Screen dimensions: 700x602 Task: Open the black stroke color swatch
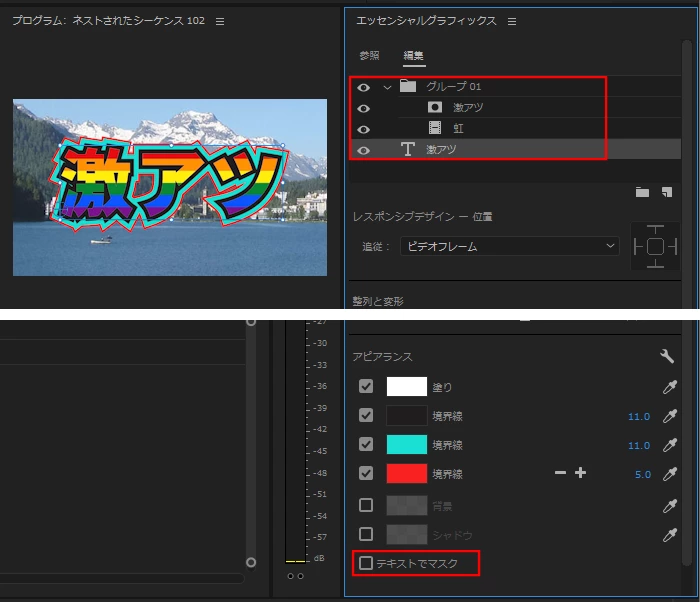pos(407,415)
